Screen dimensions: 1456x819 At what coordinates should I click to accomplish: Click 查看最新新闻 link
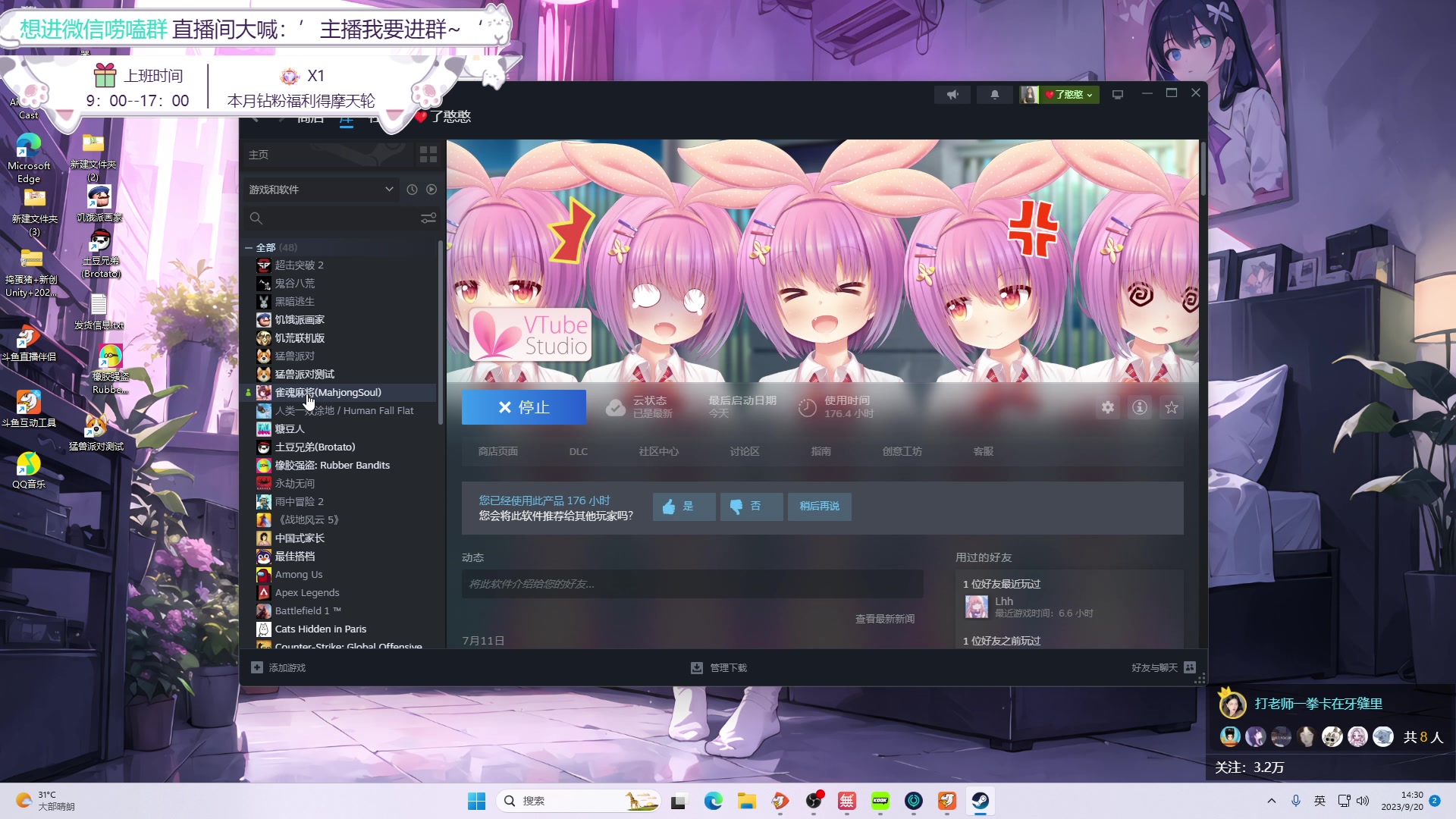point(885,620)
